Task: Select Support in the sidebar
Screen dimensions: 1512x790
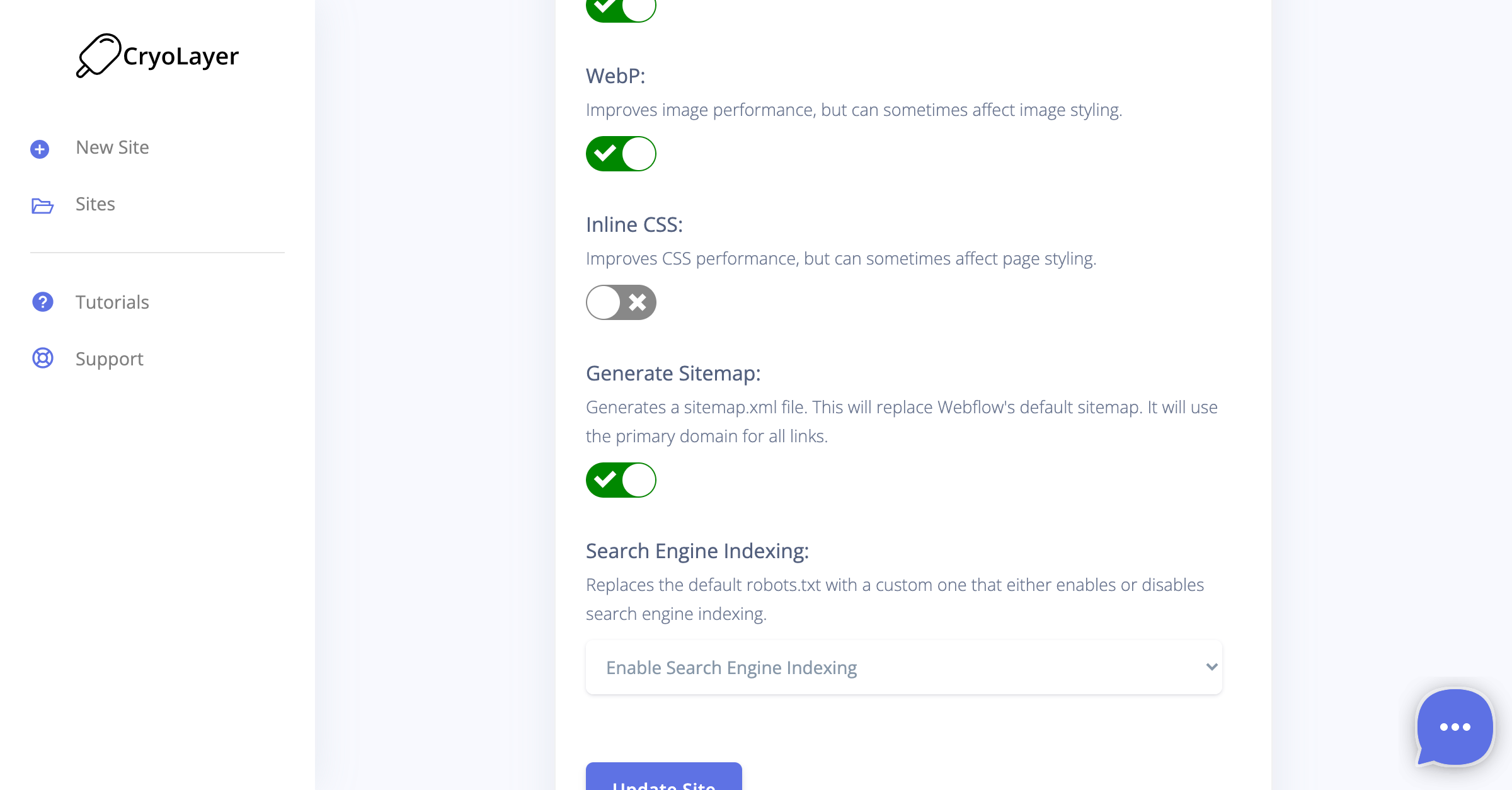Action: (110, 359)
